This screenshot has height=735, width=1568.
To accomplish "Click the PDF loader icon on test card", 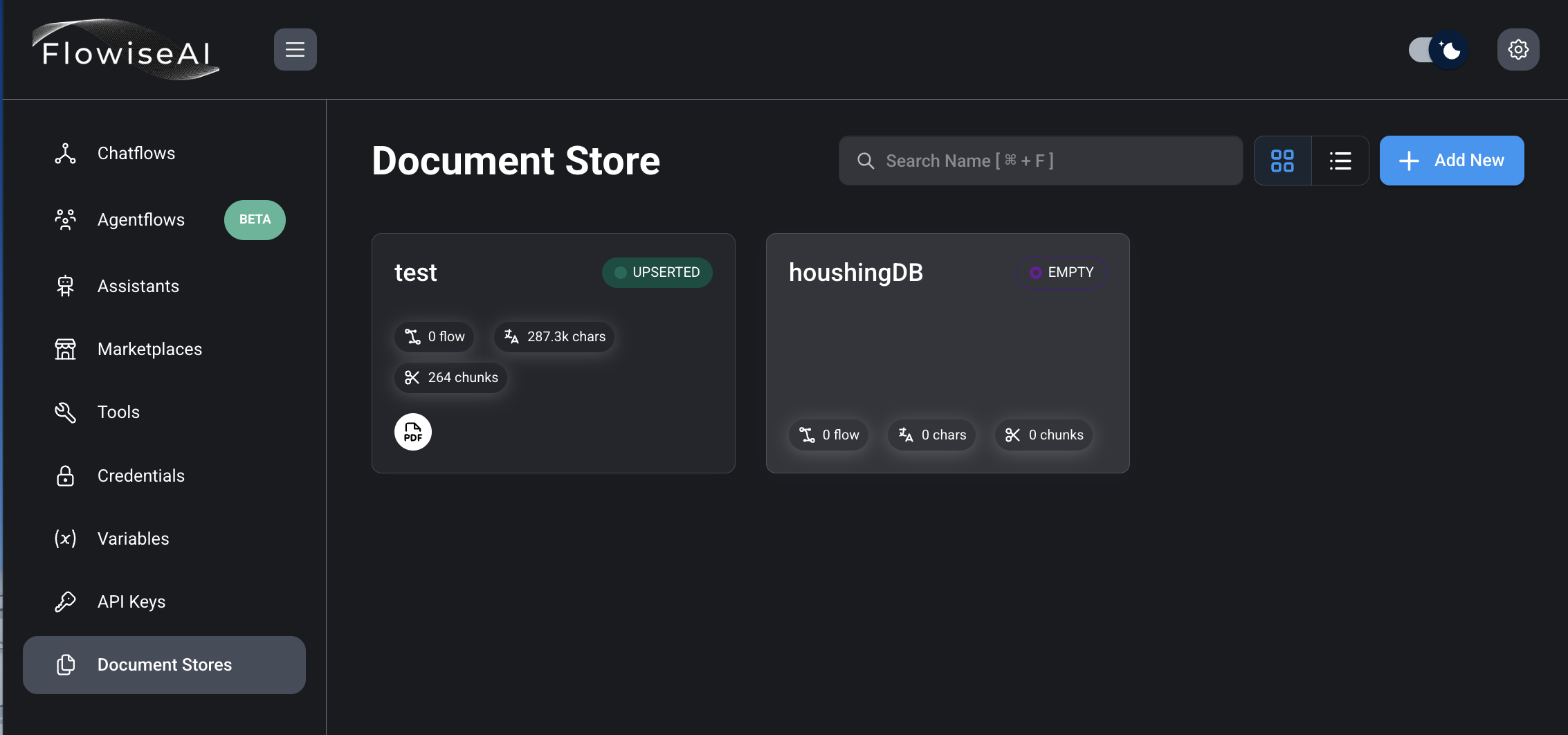I will coord(413,432).
